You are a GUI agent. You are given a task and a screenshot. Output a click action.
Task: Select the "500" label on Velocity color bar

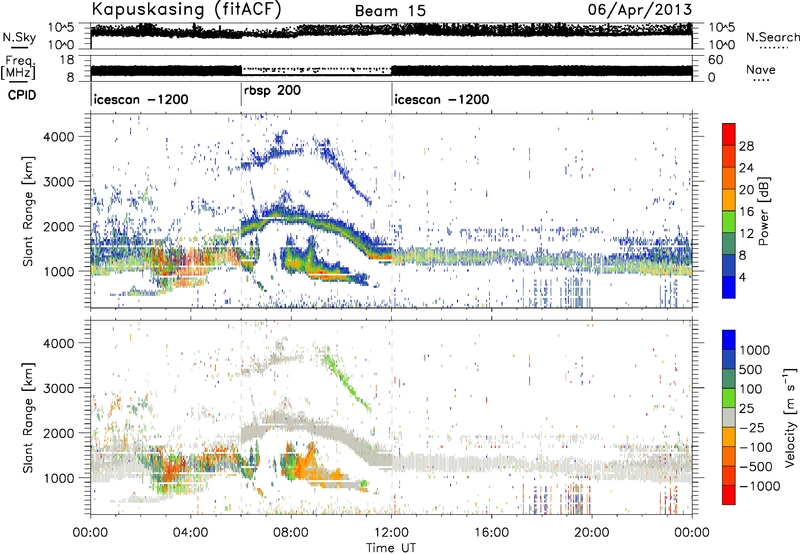click(x=751, y=369)
